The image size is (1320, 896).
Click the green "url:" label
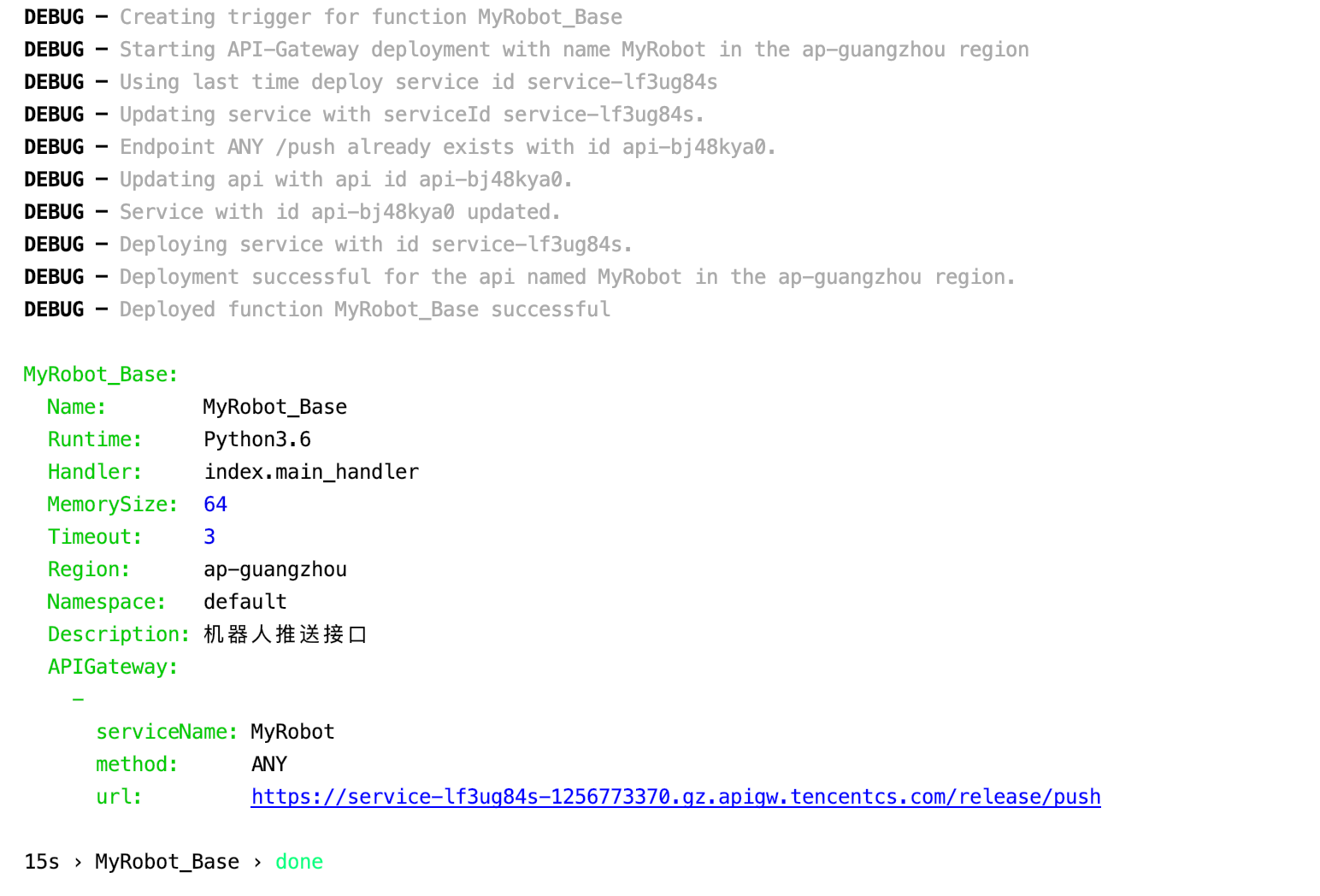click(119, 797)
